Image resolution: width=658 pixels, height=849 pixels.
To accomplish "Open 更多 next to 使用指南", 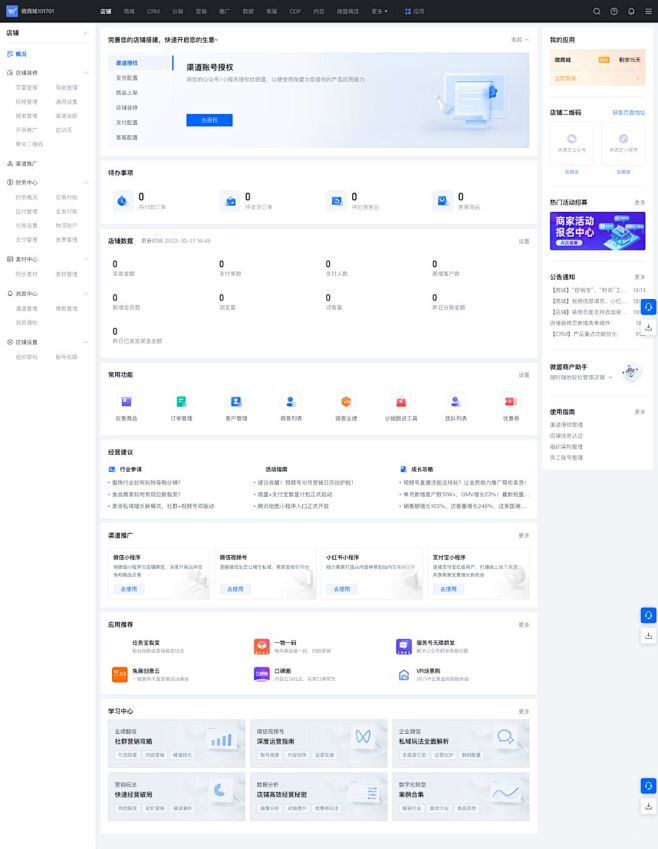I will coord(640,412).
